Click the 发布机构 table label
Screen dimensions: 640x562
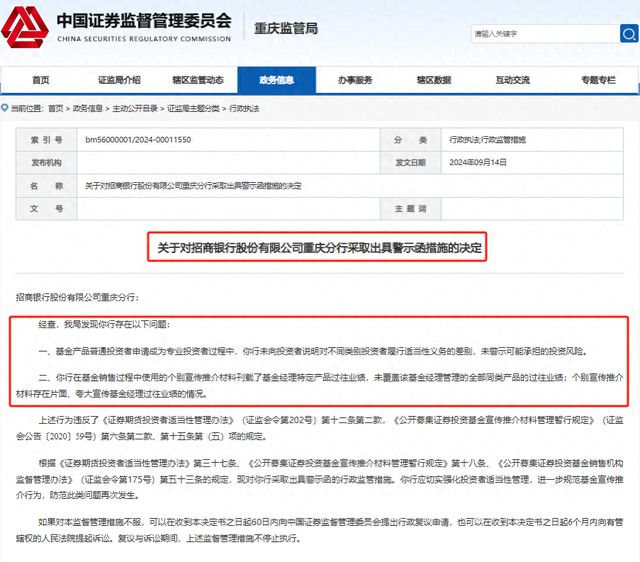click(47, 162)
